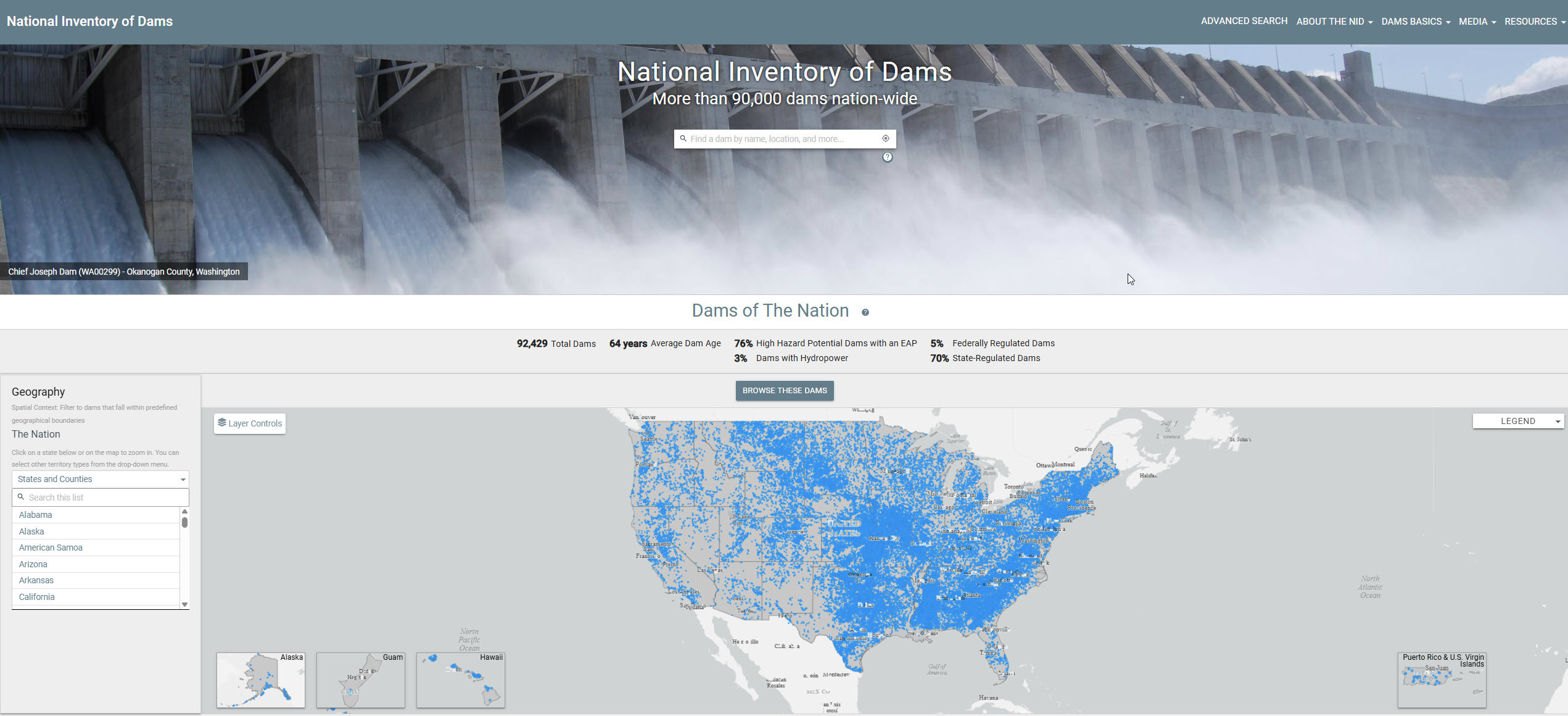Select Arizona in the state list
1568x716 pixels.
(x=96, y=564)
